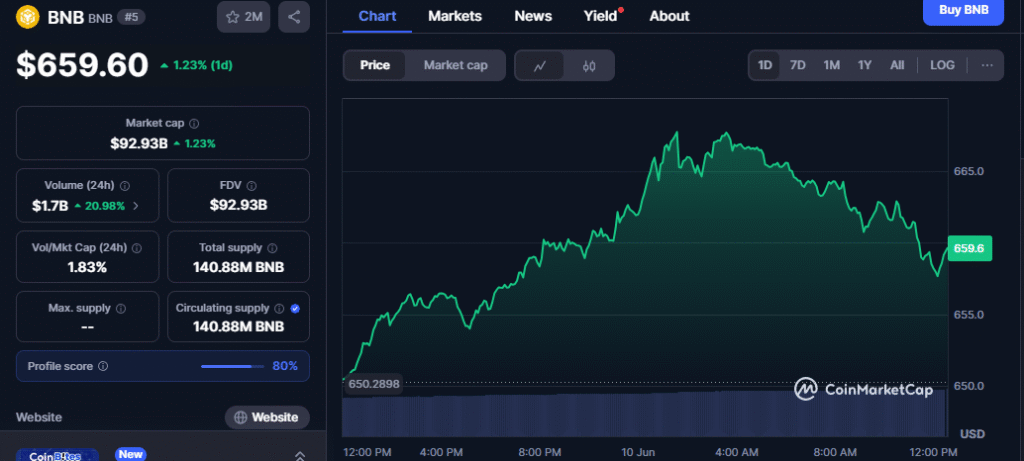Open Market cap info tooltip icon
Viewport: 1024px width, 461px height.
coord(194,123)
